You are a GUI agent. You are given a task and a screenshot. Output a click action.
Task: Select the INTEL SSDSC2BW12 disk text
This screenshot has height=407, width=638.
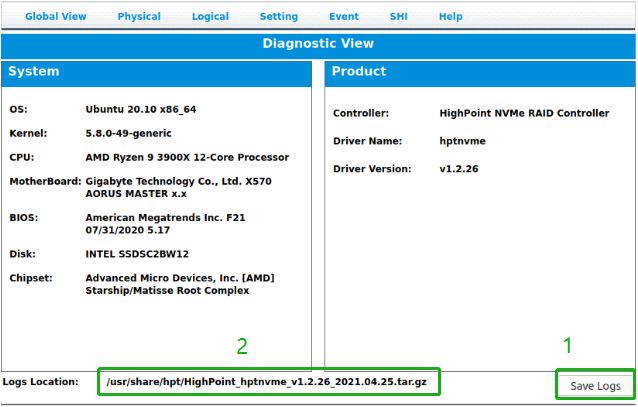(137, 254)
